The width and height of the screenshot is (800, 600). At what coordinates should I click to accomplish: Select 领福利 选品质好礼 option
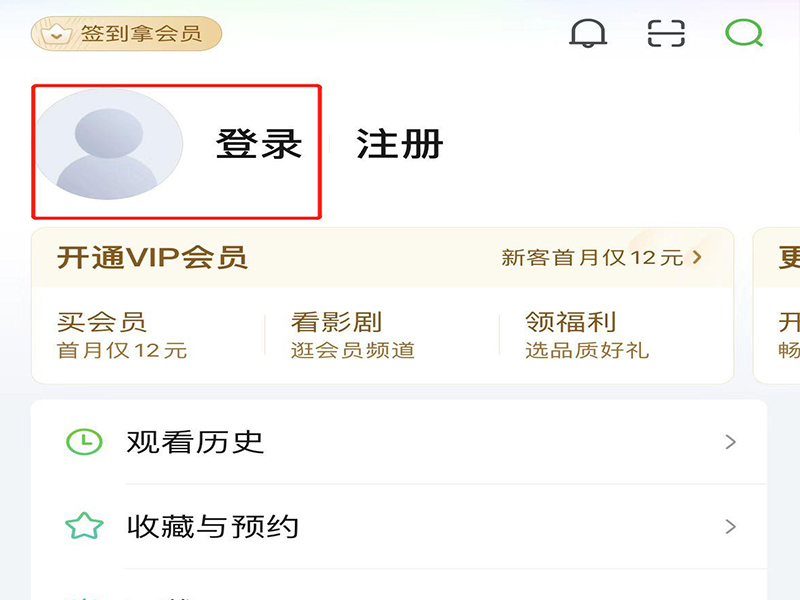(x=587, y=335)
